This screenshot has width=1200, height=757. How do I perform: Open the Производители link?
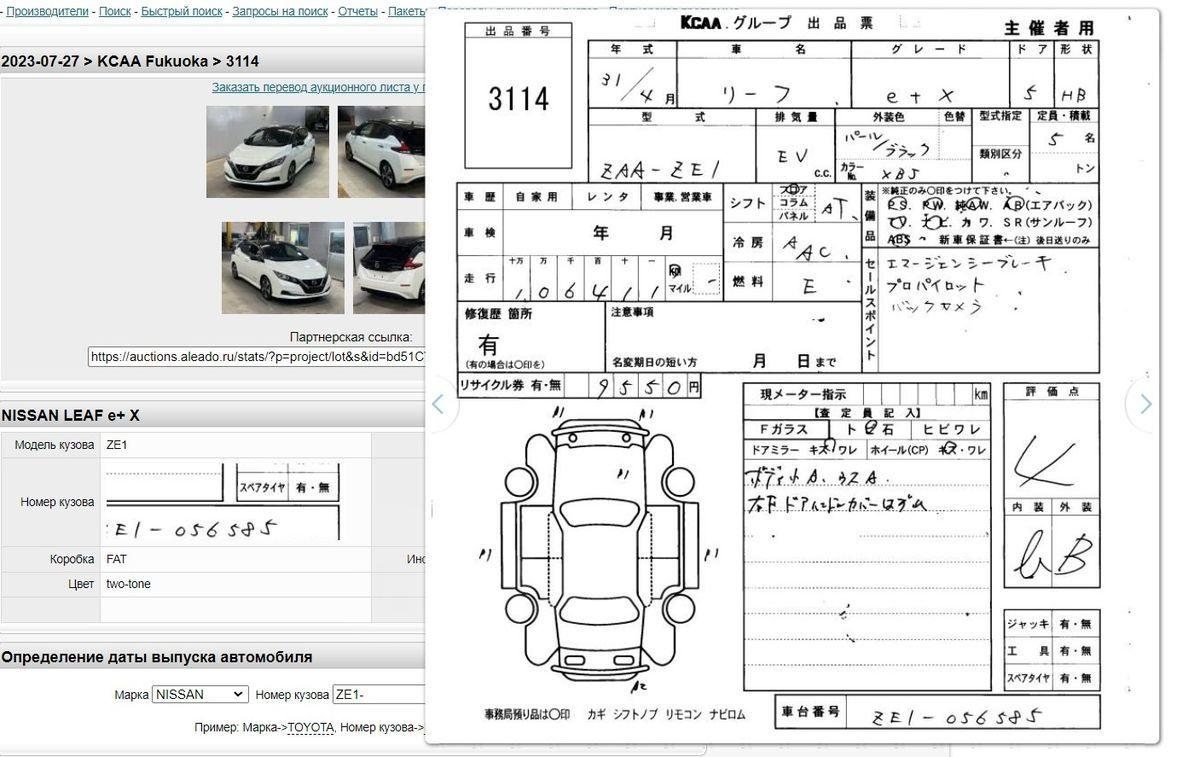tap(48, 11)
